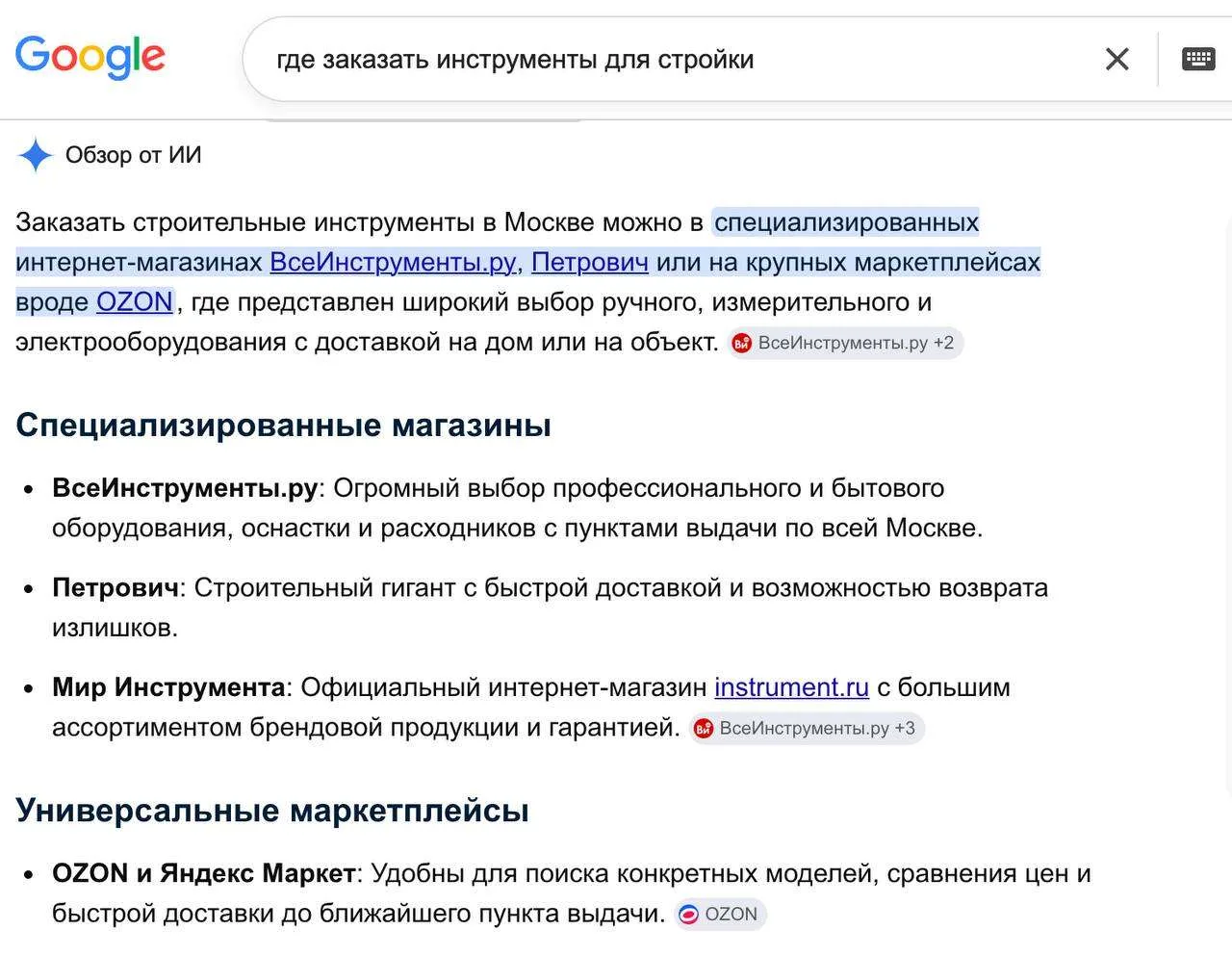Click the OZON source chip
Screen dimensions: 1232x956
click(x=719, y=915)
